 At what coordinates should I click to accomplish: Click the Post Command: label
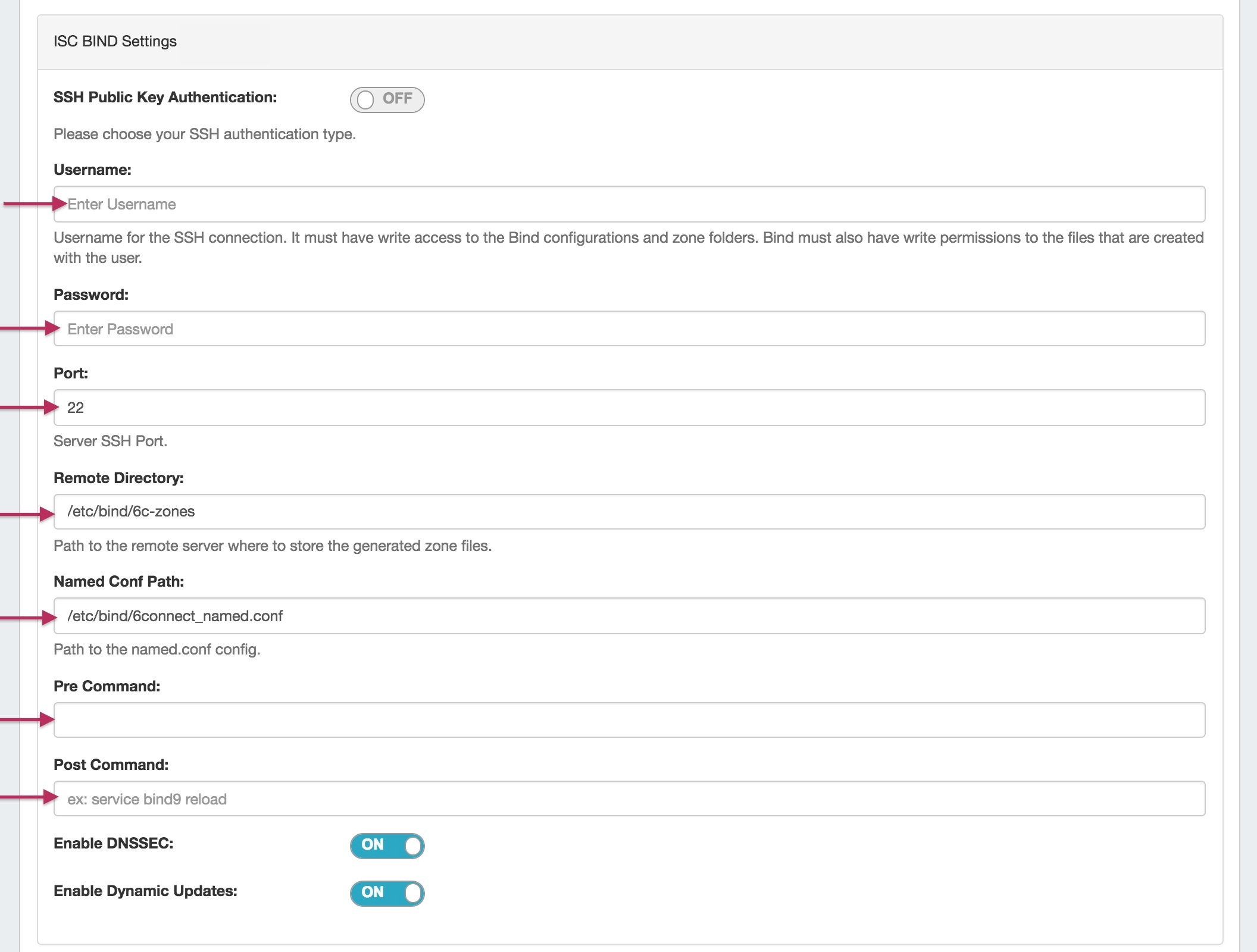(x=111, y=765)
